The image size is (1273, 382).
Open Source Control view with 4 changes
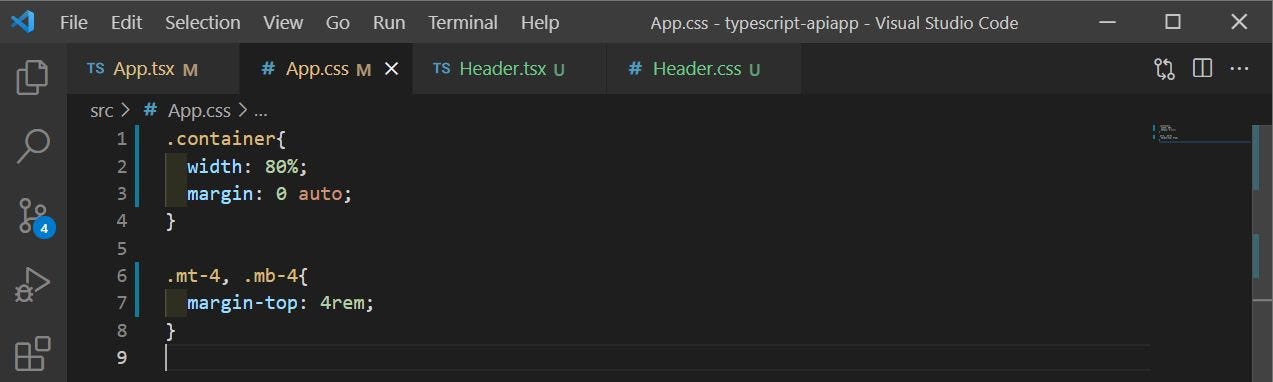coord(34,216)
